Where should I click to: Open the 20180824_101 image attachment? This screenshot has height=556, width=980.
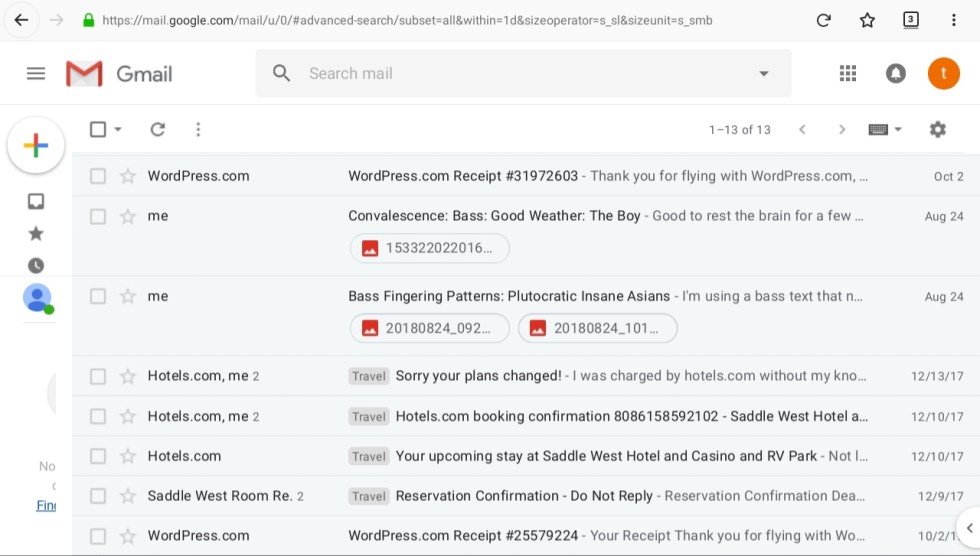(x=597, y=328)
